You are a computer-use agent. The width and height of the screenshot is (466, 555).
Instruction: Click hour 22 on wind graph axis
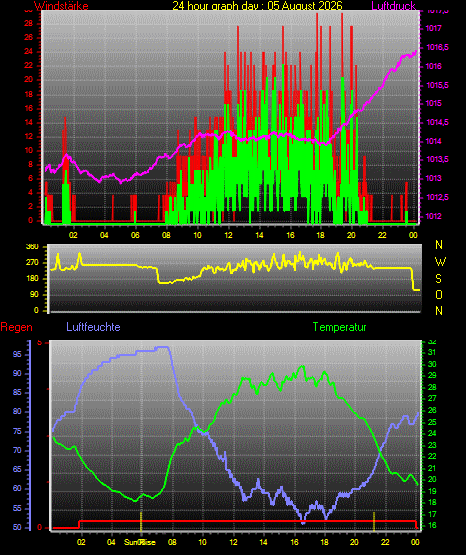pos(382,235)
